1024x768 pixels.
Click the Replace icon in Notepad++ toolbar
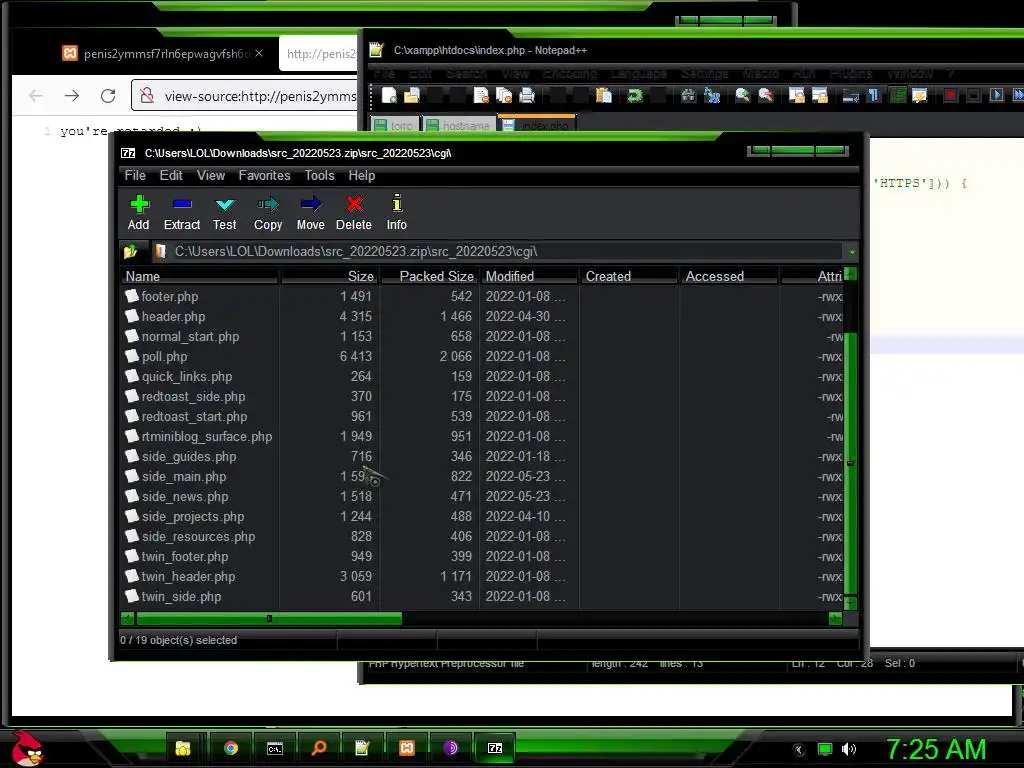pos(712,95)
